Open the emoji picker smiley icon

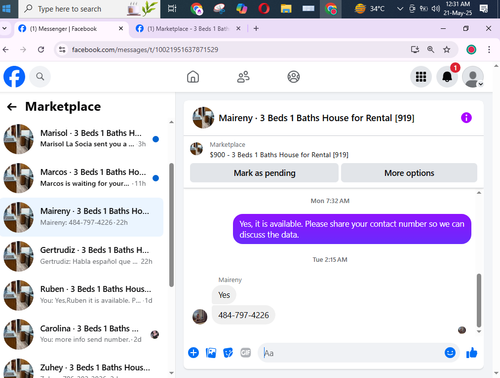pos(450,353)
